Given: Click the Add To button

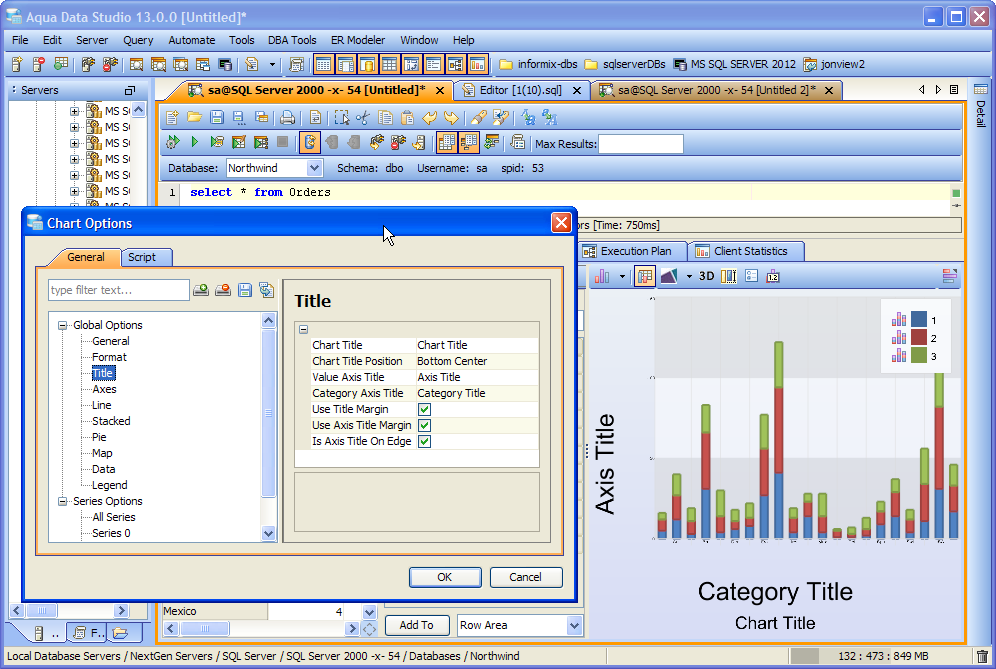Looking at the screenshot, I should pyautogui.click(x=416, y=625).
